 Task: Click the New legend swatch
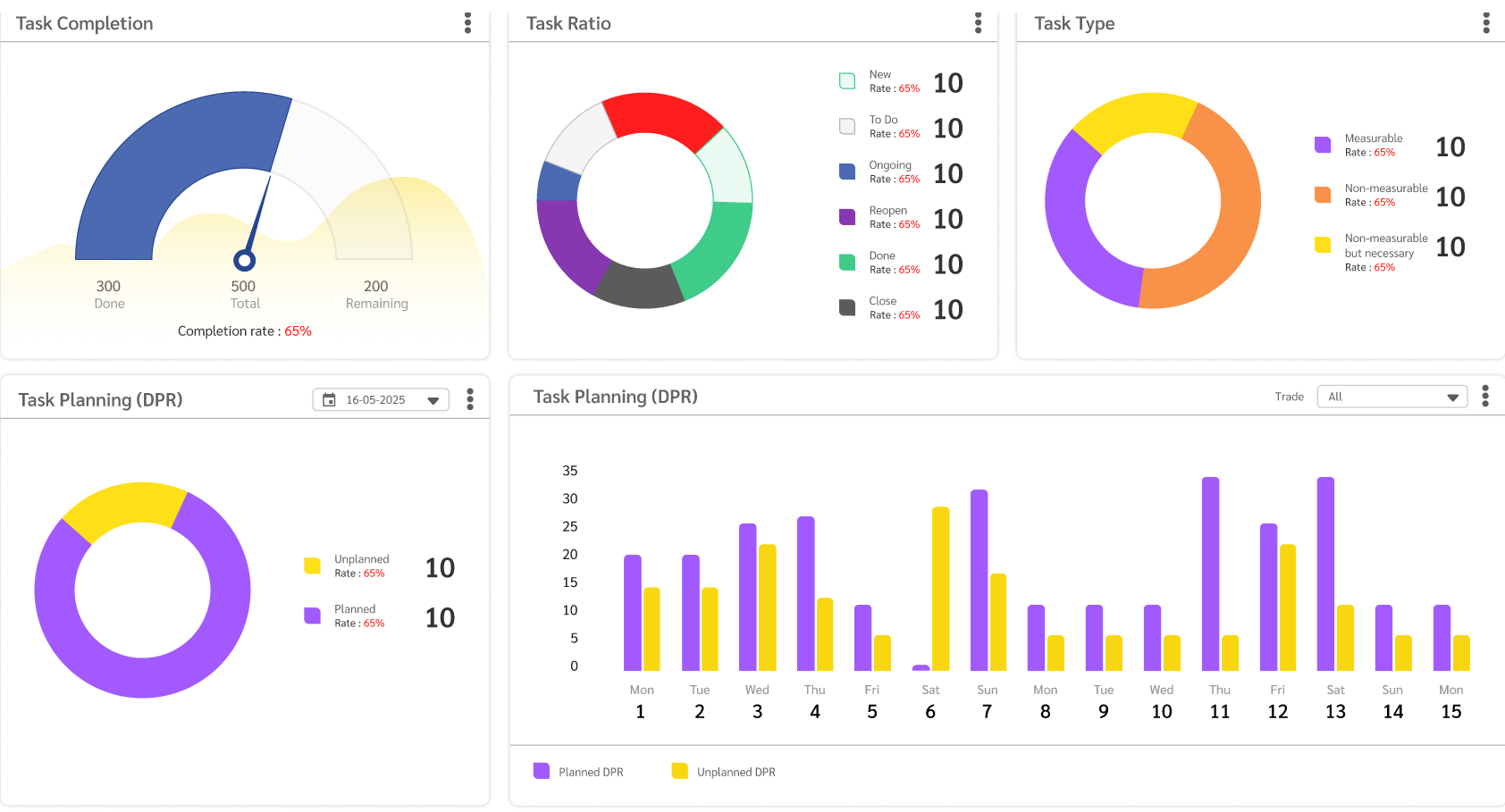click(847, 81)
